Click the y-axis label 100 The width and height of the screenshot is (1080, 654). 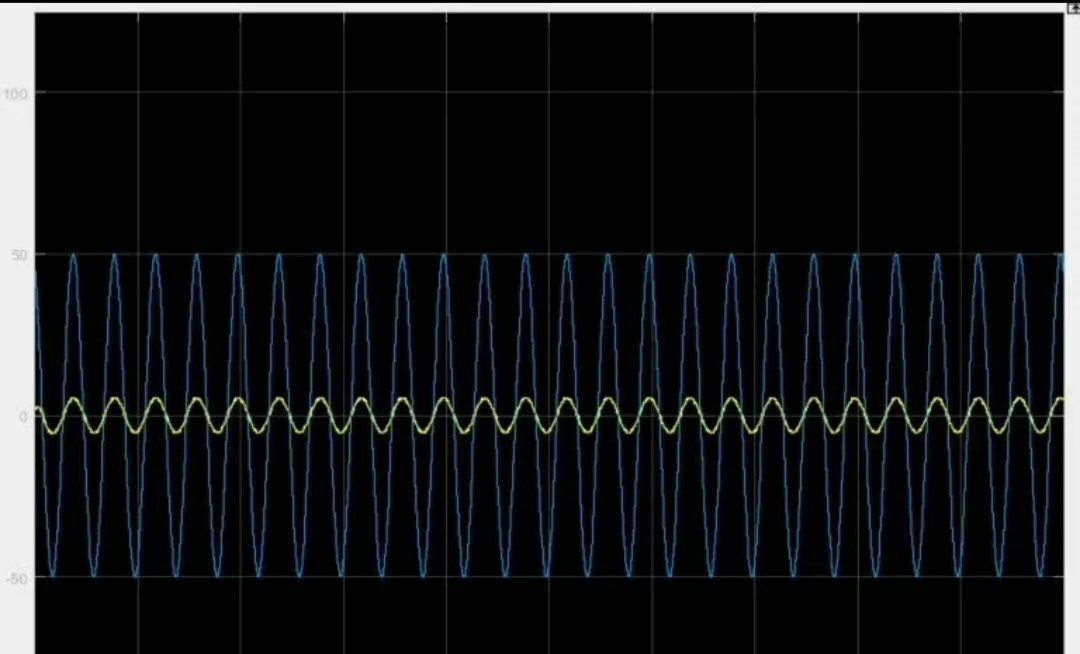tap(14, 93)
